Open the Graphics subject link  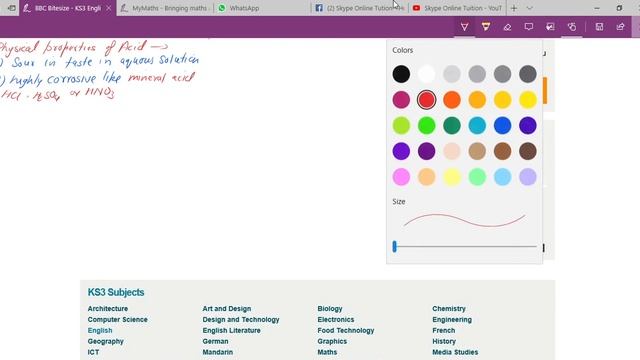pyautogui.click(x=332, y=341)
